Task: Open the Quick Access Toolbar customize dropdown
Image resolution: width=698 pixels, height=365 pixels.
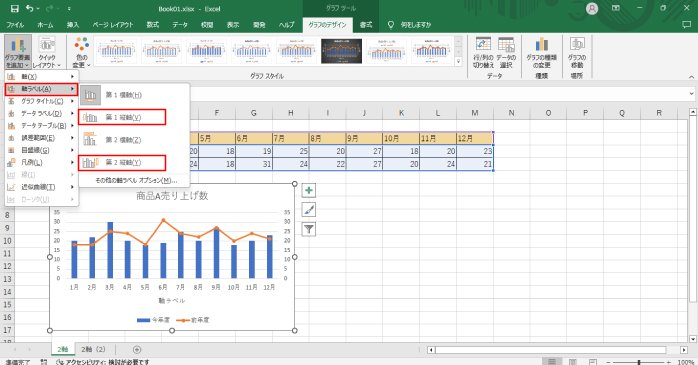Action: click(x=69, y=8)
